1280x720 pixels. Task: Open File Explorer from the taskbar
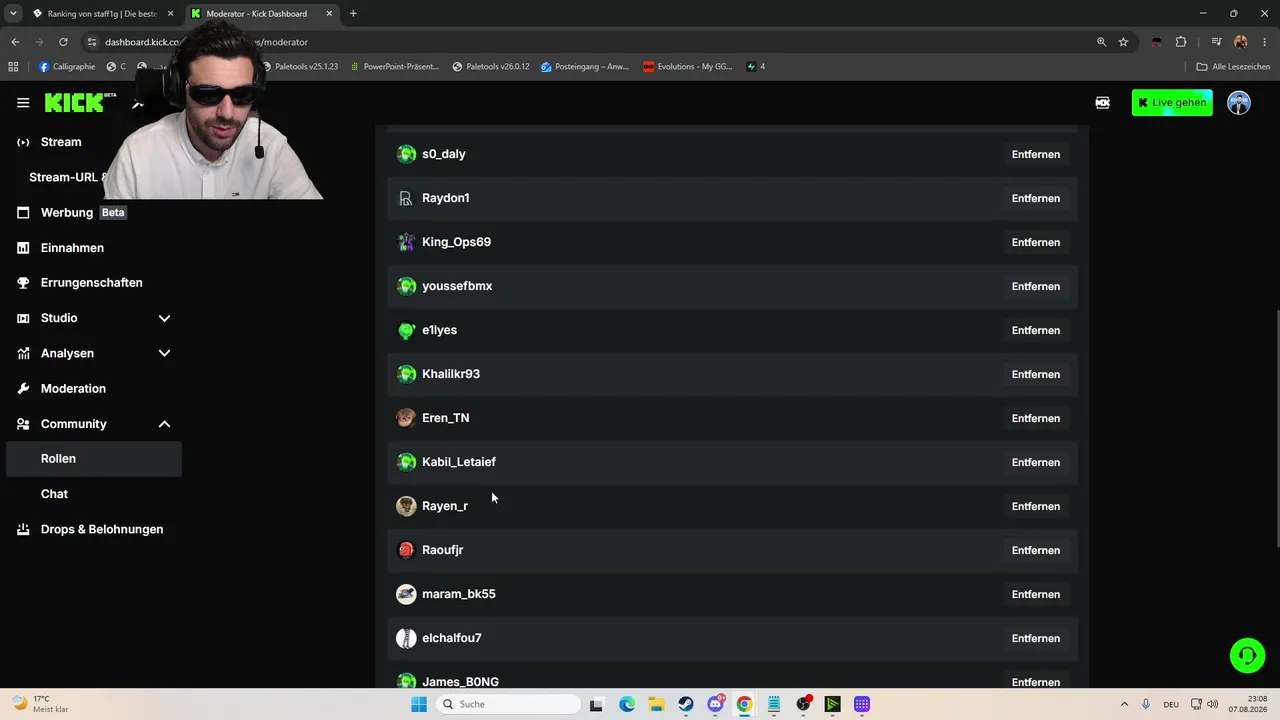656,704
